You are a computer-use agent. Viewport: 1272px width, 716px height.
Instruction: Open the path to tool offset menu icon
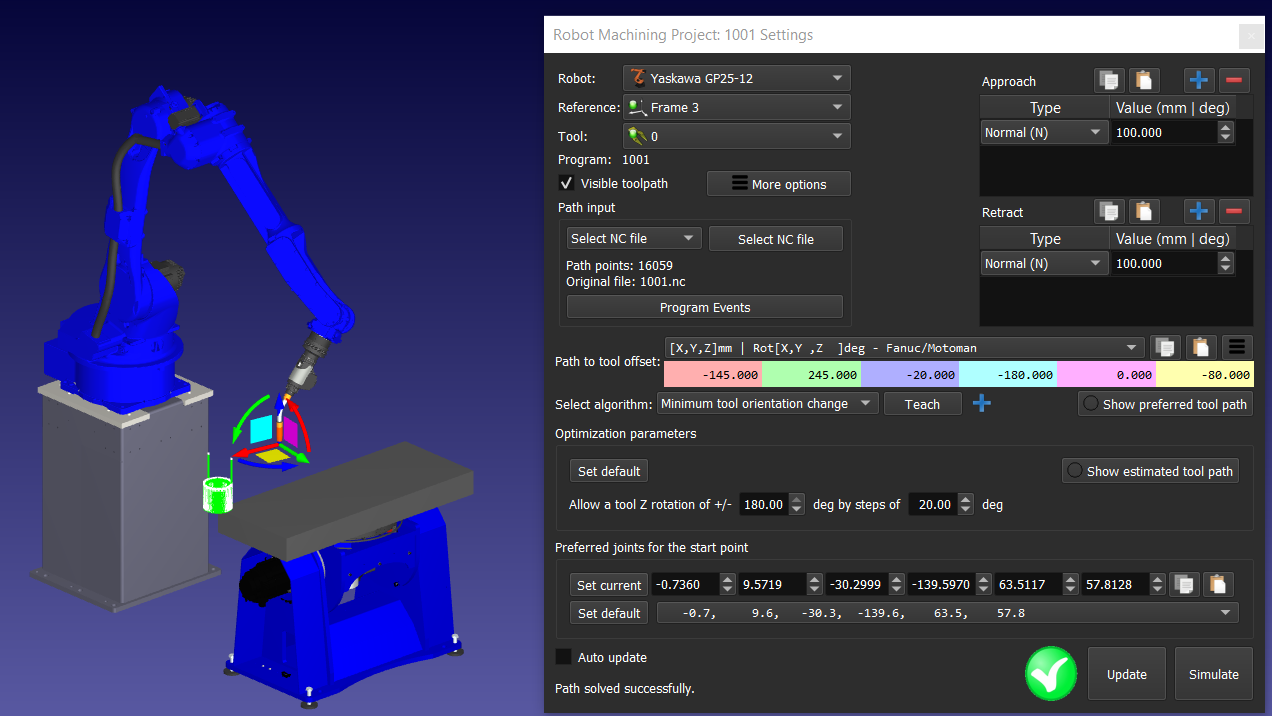pos(1237,347)
